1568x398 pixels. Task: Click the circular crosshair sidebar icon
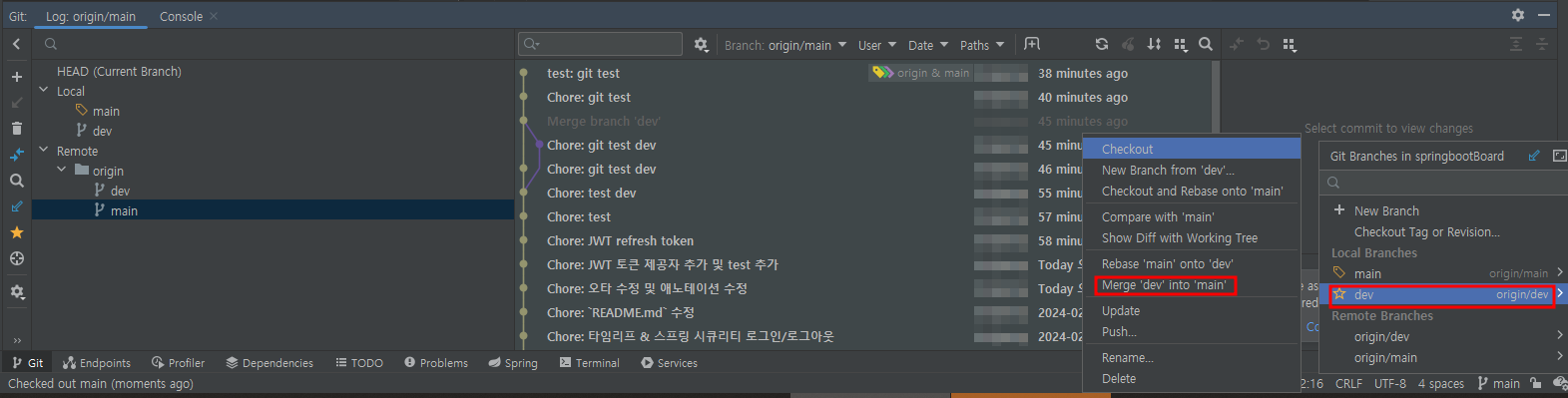(16, 258)
